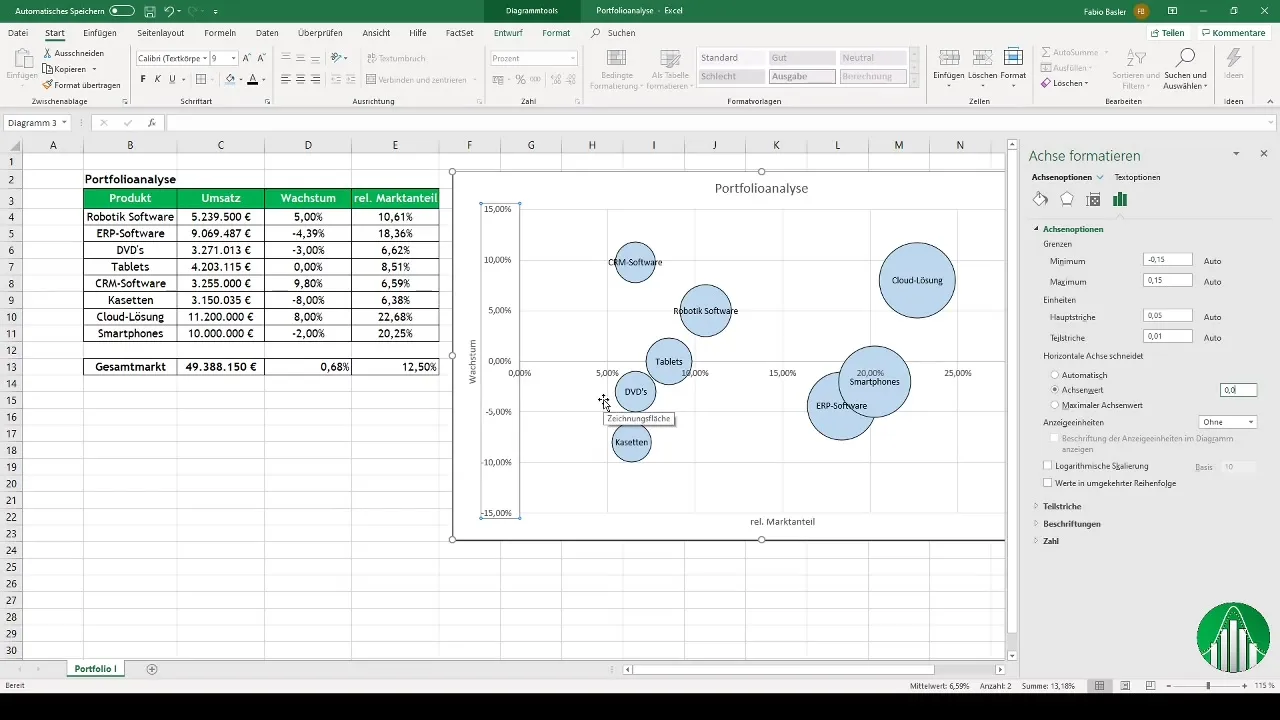Image resolution: width=1280 pixels, height=720 pixels.
Task: Click the save disk icon
Action: 149,10
